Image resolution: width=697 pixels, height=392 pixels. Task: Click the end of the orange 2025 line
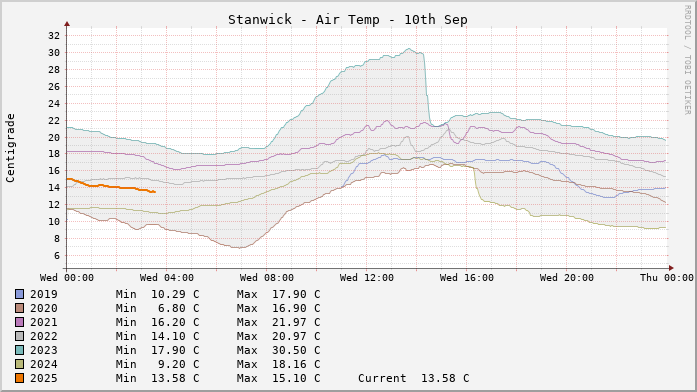pos(154,192)
